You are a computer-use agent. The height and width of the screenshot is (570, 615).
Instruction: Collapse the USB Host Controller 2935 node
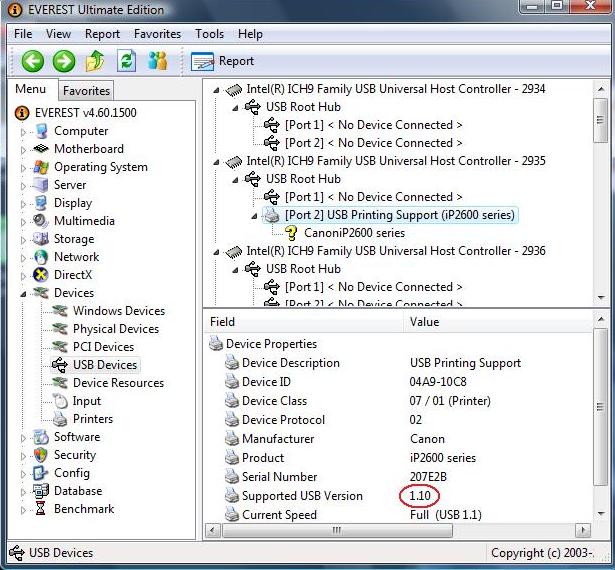point(216,162)
